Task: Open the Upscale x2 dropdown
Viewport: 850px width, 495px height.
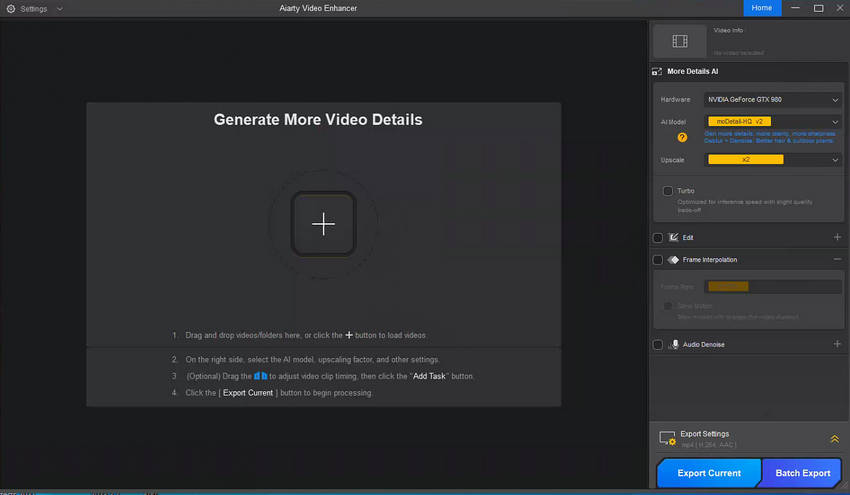Action: coord(773,159)
